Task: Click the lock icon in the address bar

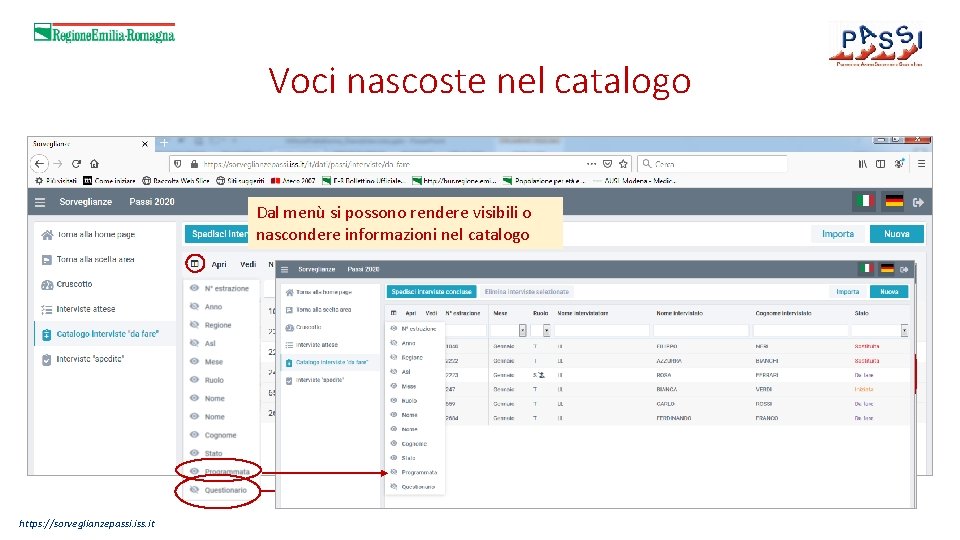Action: click(194, 164)
